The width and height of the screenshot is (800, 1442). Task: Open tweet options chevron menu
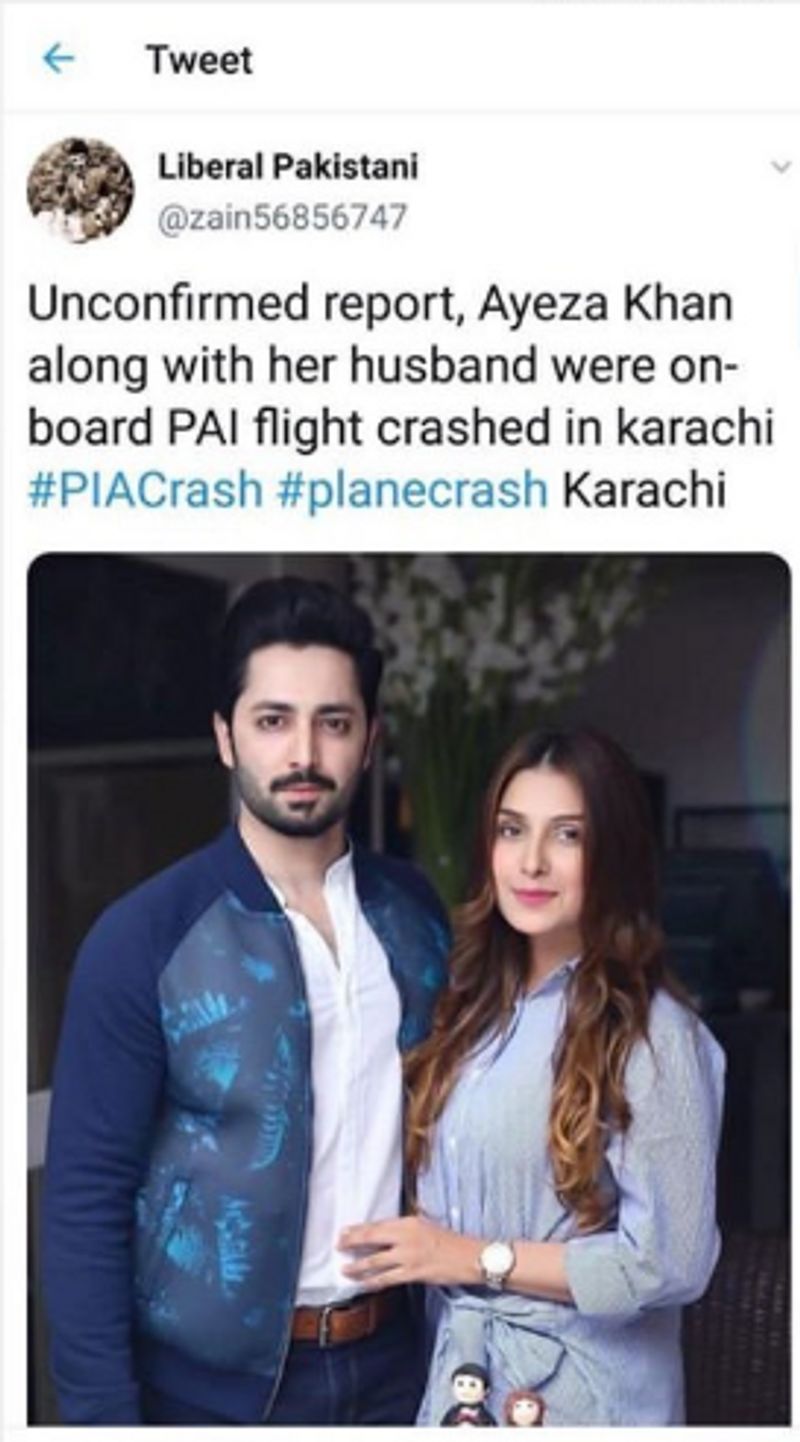[x=781, y=168]
